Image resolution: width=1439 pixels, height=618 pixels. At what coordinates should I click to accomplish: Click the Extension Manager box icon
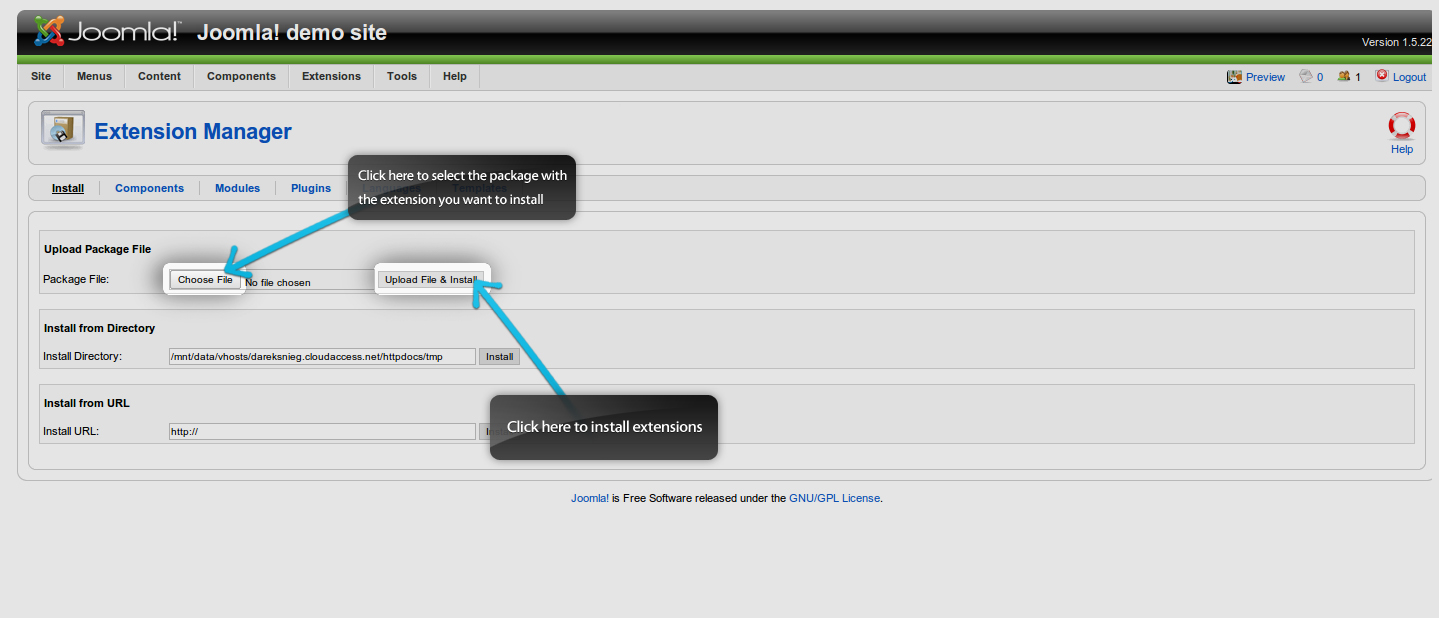pyautogui.click(x=62, y=130)
